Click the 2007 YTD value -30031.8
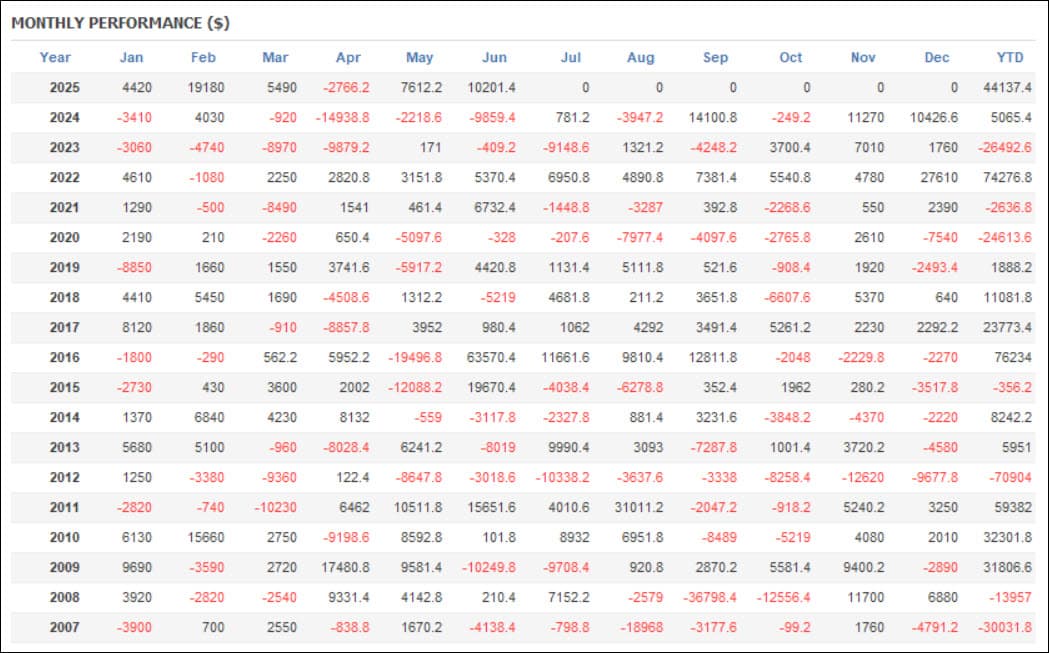 pos(1005,628)
